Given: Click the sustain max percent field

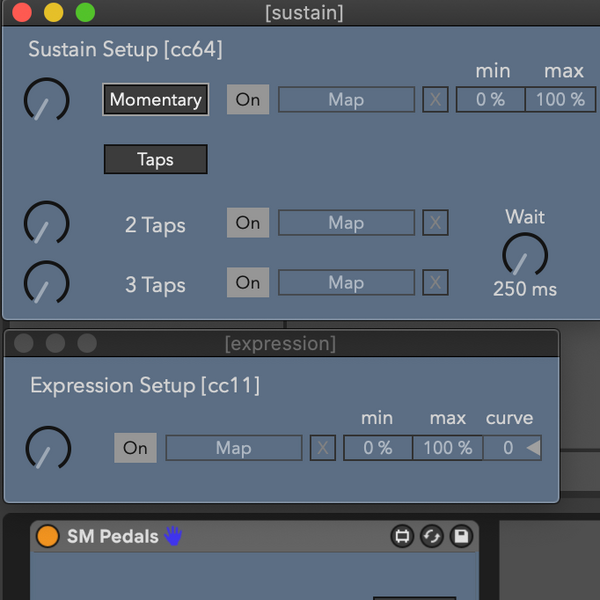Looking at the screenshot, I should tap(560, 100).
